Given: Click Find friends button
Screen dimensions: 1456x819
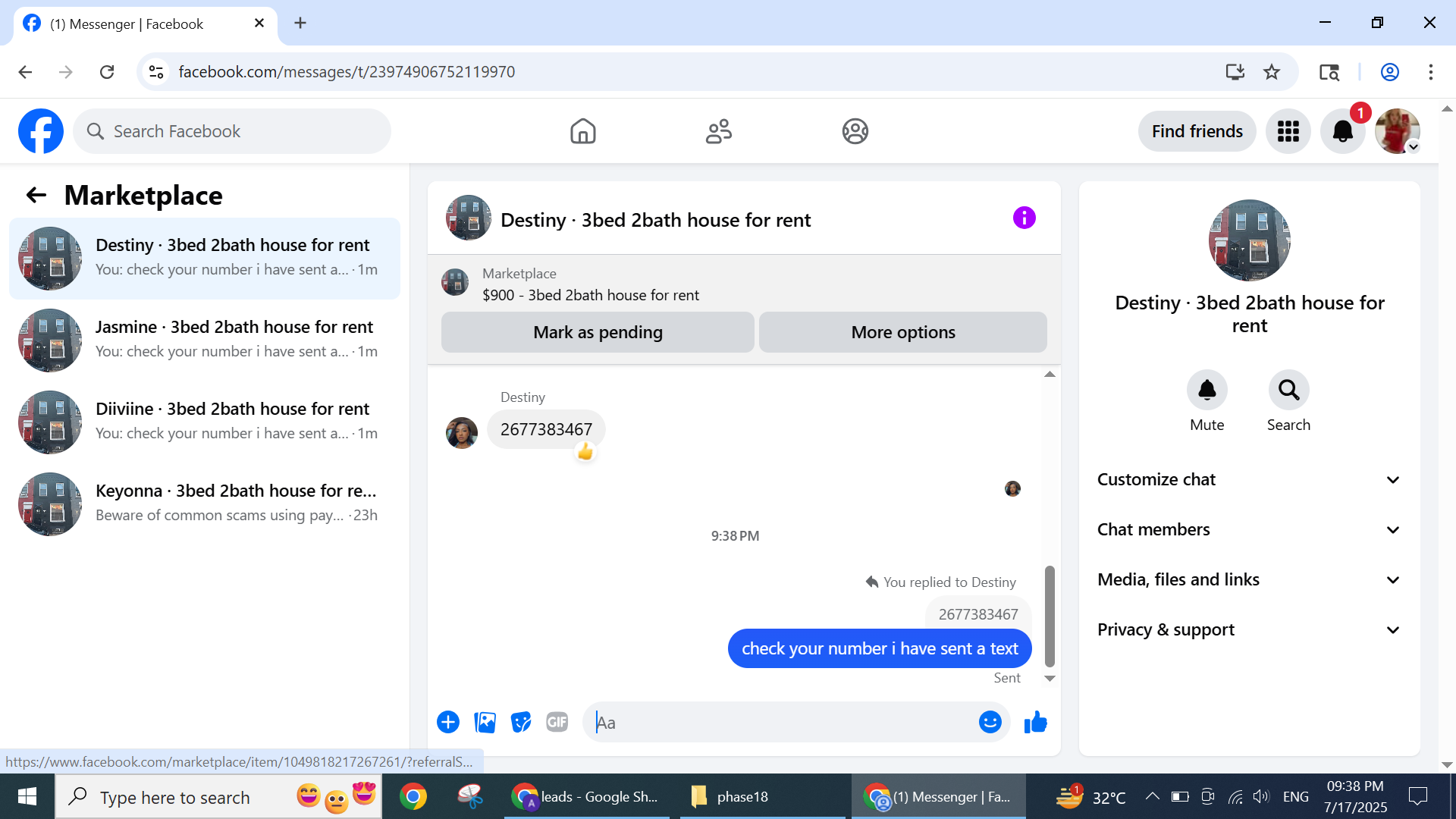Looking at the screenshot, I should [x=1197, y=131].
